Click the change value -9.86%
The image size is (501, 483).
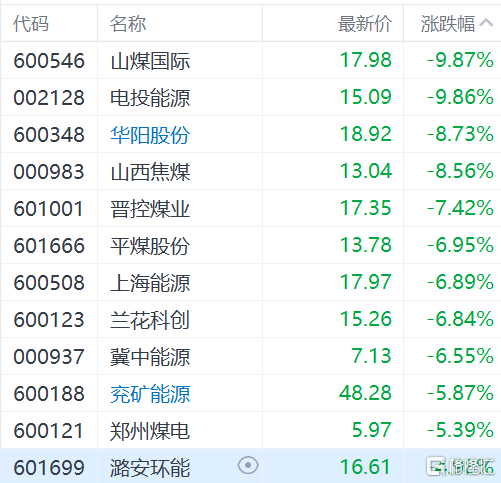(x=460, y=97)
